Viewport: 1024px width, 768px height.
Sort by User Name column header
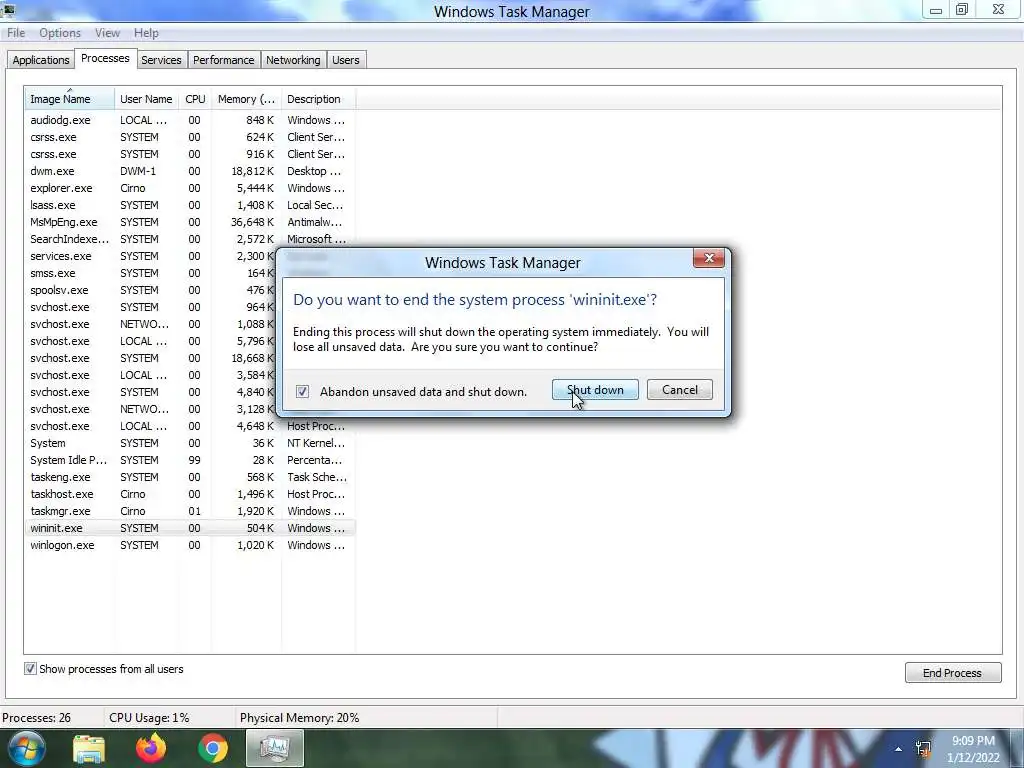tap(146, 99)
